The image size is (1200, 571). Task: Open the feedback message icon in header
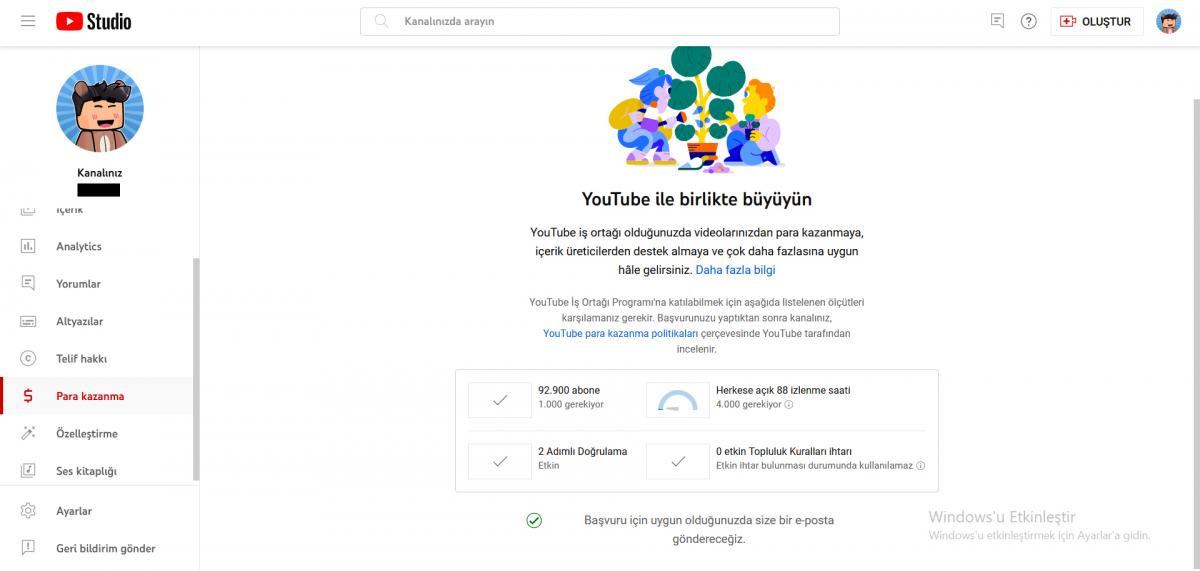click(997, 21)
